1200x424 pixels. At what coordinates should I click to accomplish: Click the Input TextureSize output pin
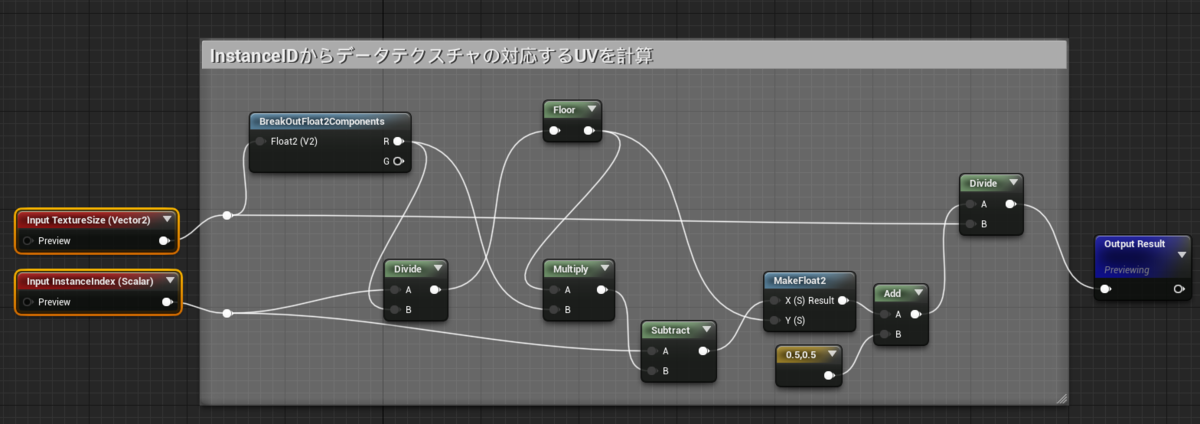coord(164,241)
